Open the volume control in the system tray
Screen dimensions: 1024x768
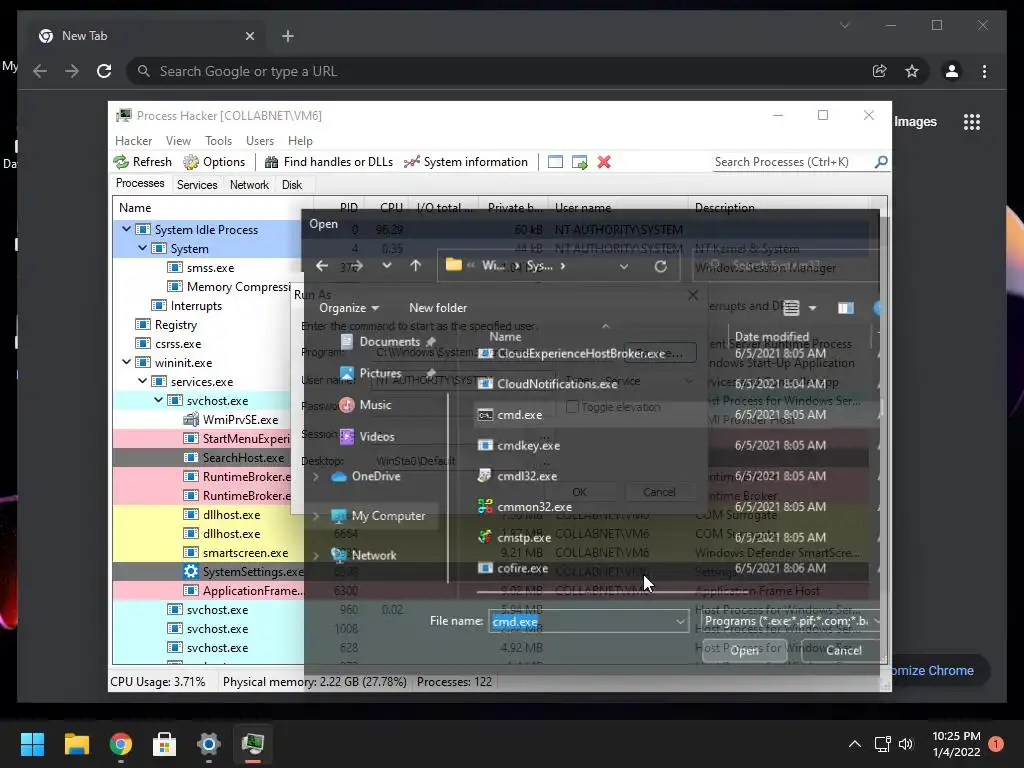905,744
